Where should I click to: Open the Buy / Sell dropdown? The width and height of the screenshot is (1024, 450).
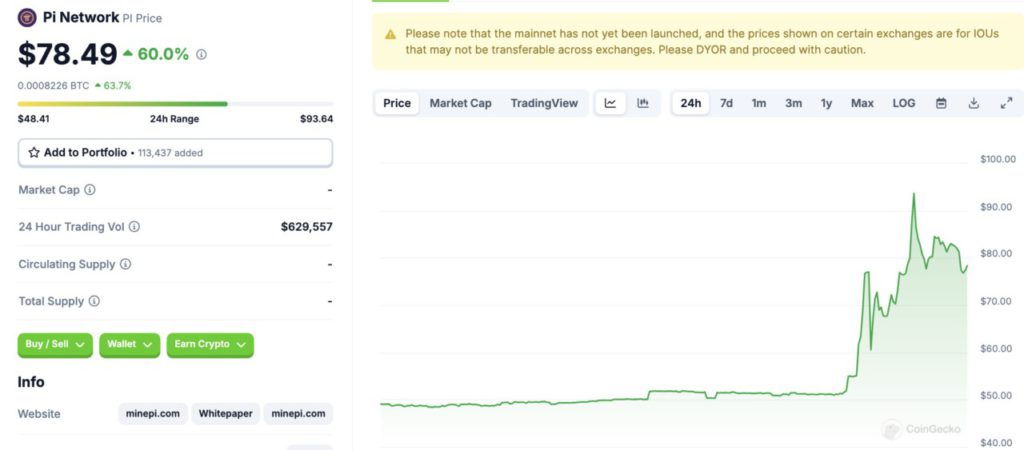(x=55, y=345)
